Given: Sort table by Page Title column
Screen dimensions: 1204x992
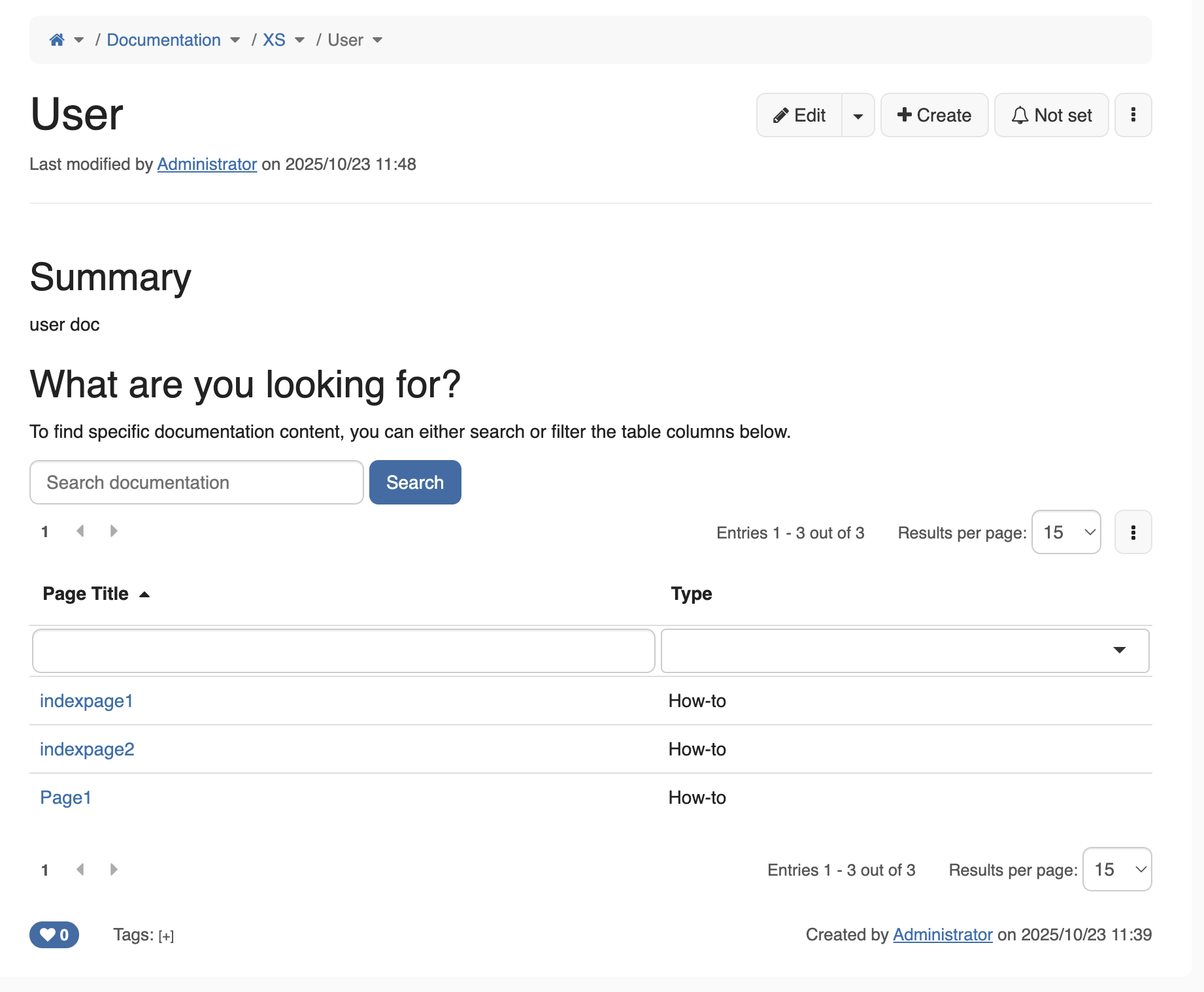Looking at the screenshot, I should click(x=86, y=593).
